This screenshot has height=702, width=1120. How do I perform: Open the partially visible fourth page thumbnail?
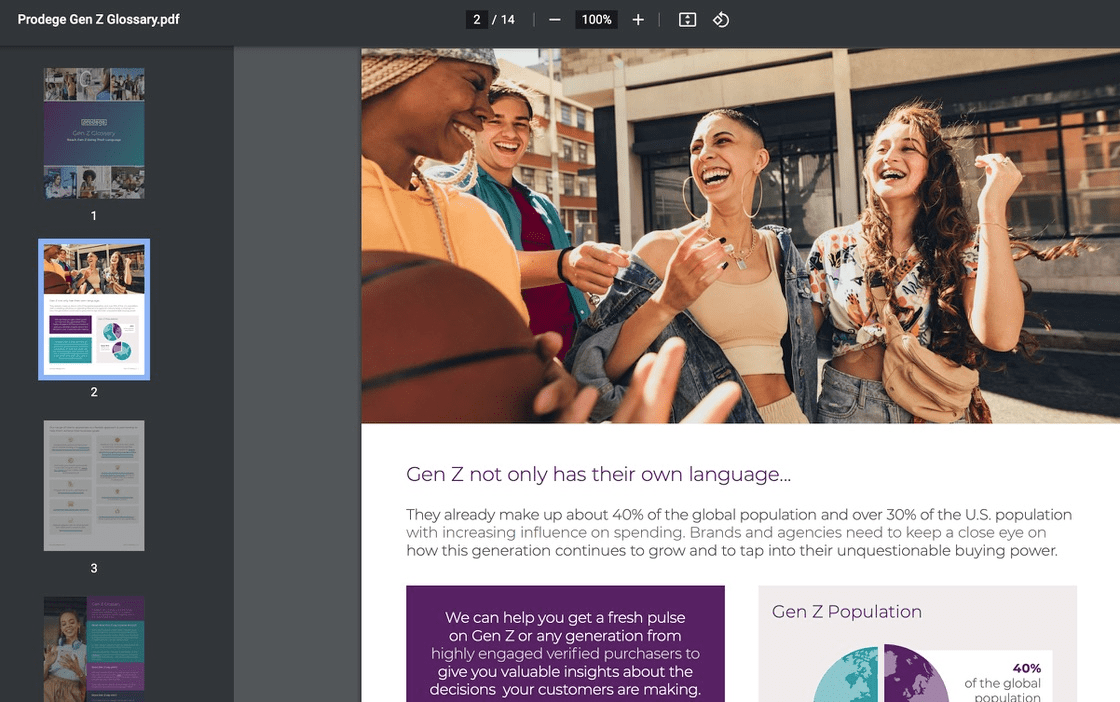click(x=94, y=649)
